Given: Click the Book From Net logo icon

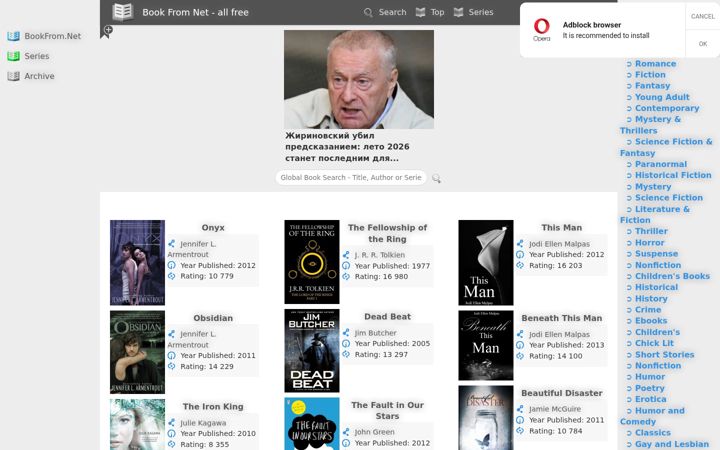Looking at the screenshot, I should (x=123, y=12).
